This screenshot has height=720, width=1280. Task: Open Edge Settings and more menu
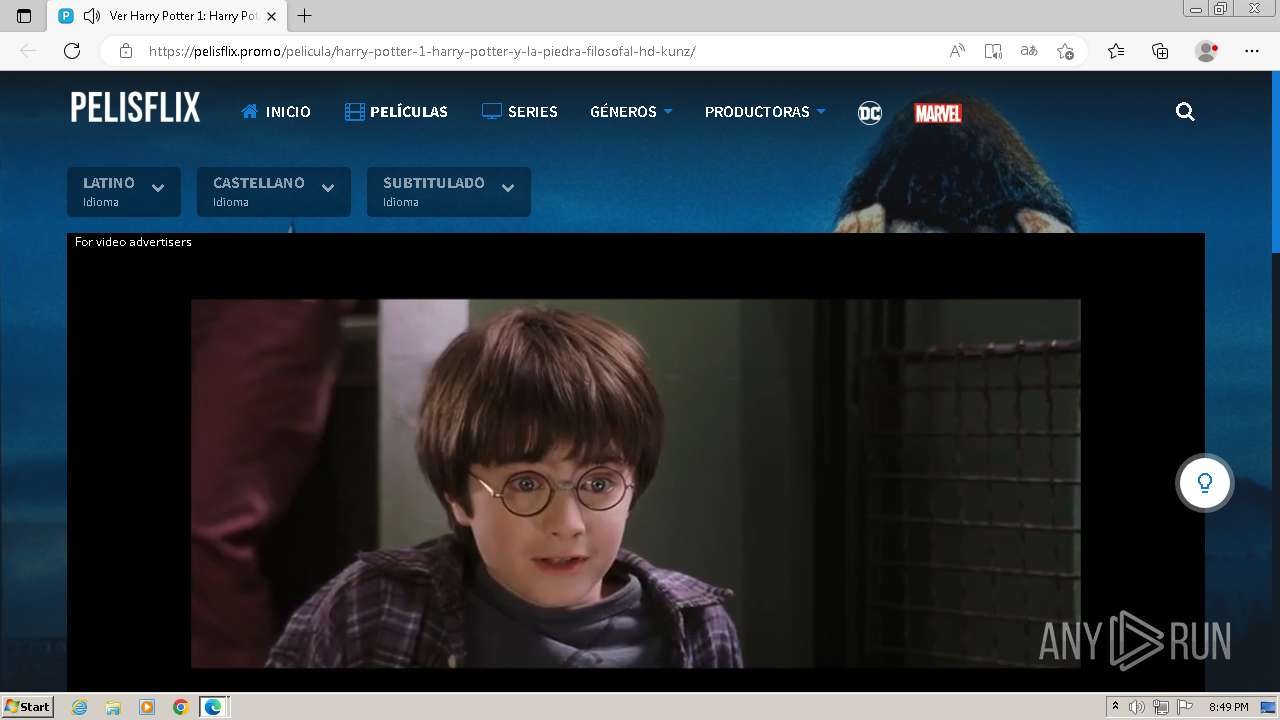click(1252, 51)
